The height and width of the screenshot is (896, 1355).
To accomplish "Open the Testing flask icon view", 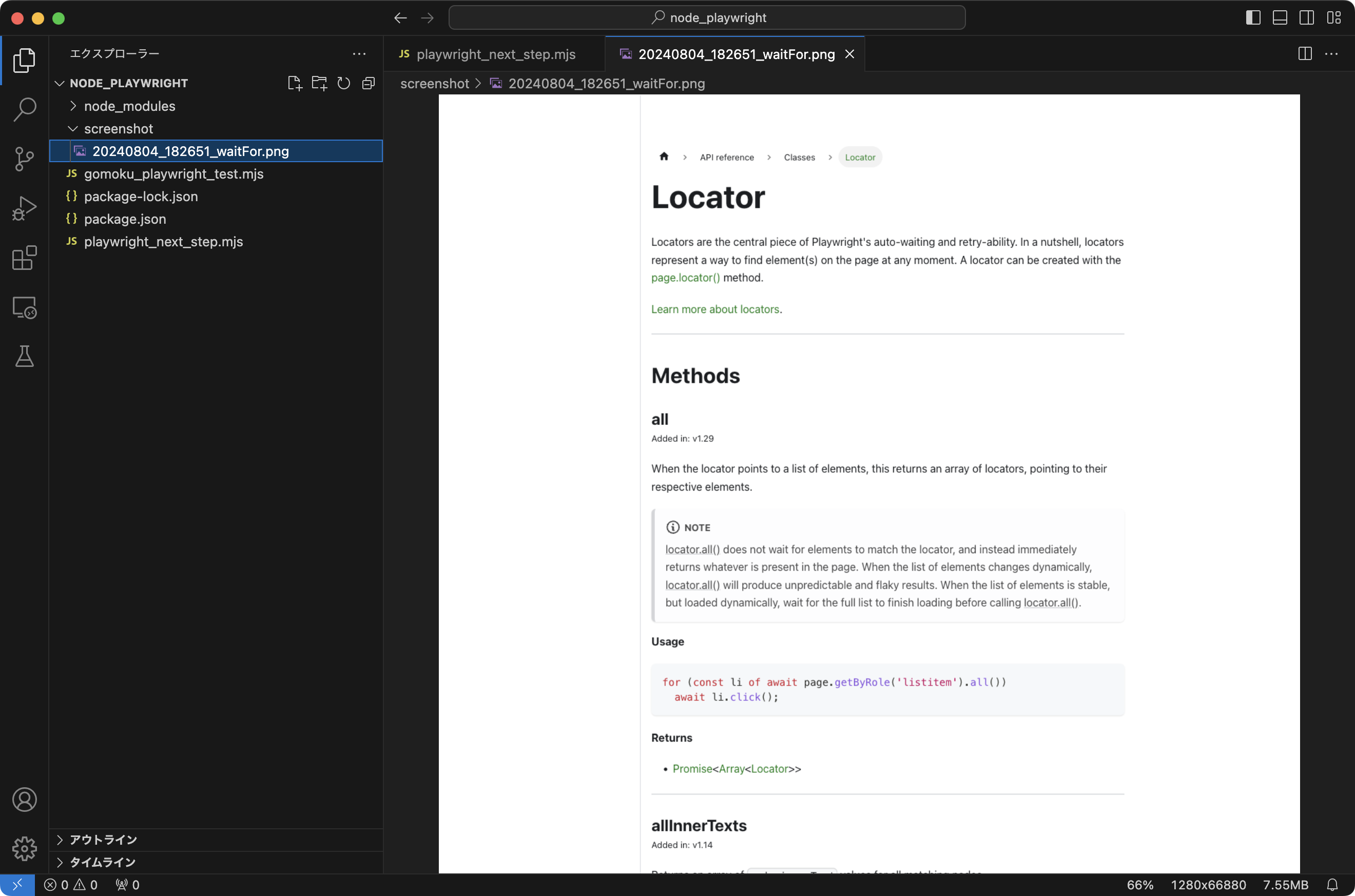I will coord(24,356).
